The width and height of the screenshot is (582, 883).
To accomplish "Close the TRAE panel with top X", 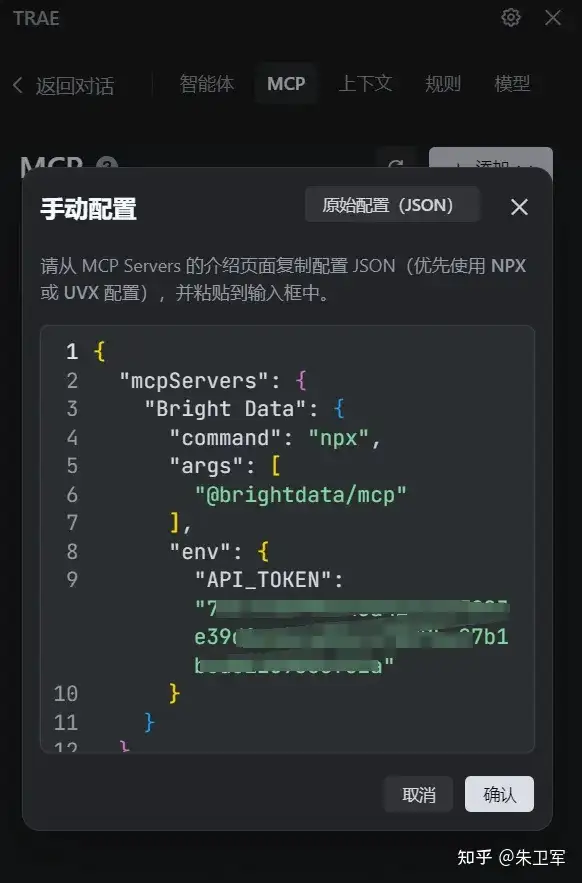I will pos(553,17).
